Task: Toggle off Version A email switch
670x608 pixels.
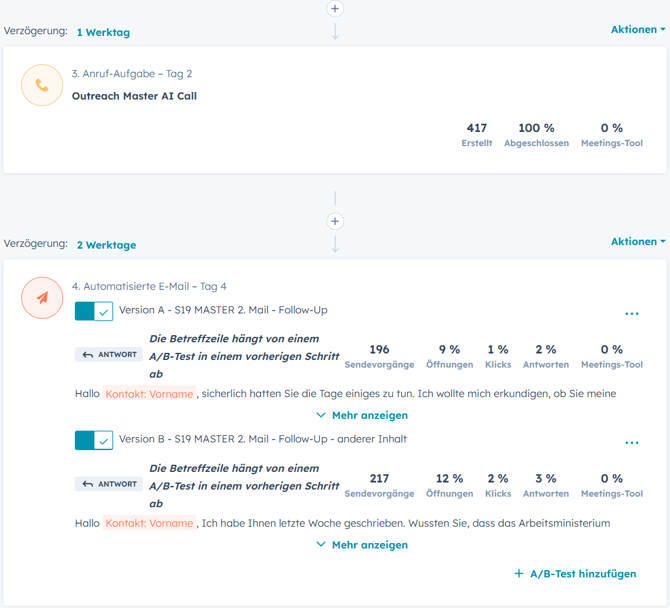Action: 94,312
